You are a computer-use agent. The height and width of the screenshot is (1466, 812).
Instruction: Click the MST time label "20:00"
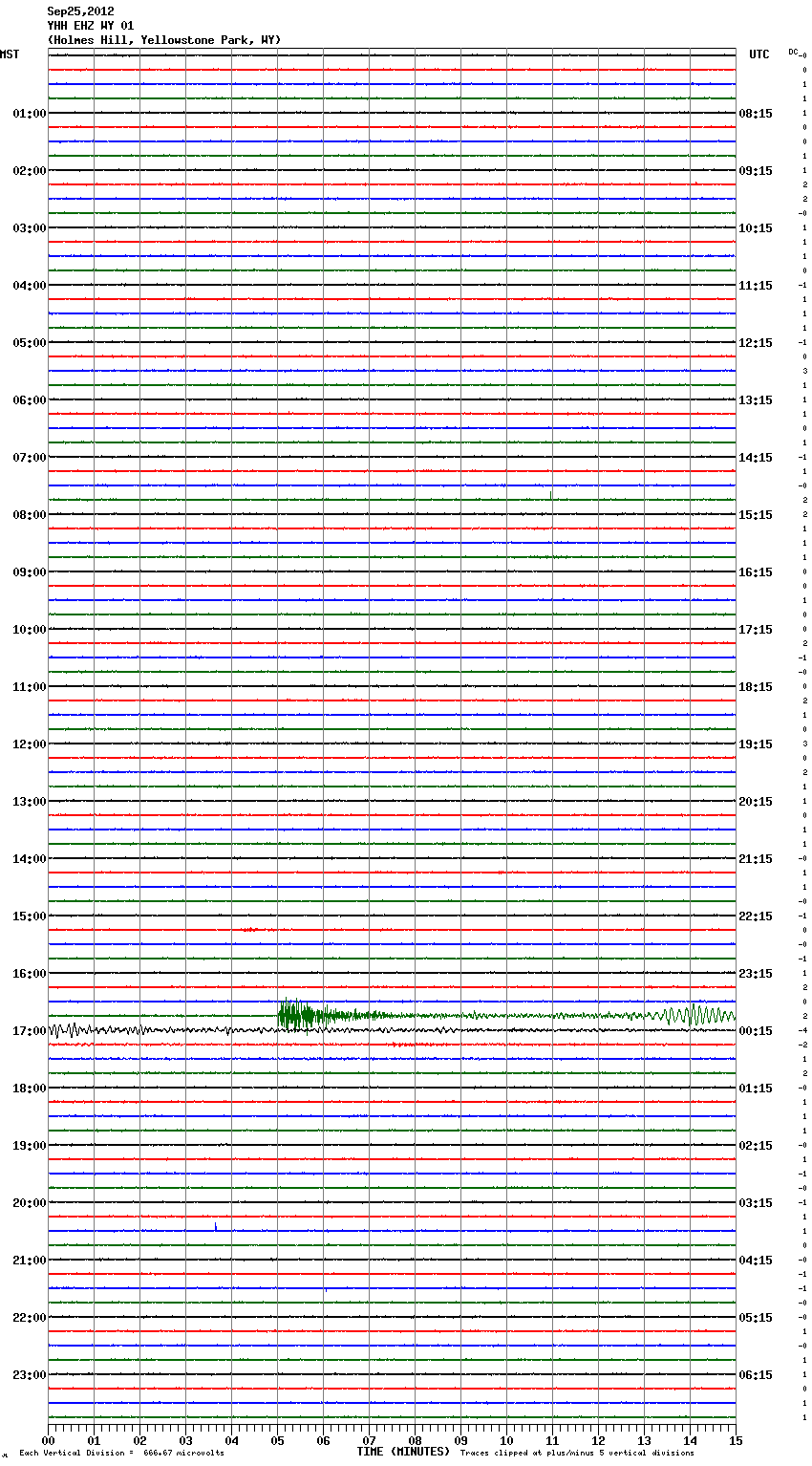[30, 1203]
